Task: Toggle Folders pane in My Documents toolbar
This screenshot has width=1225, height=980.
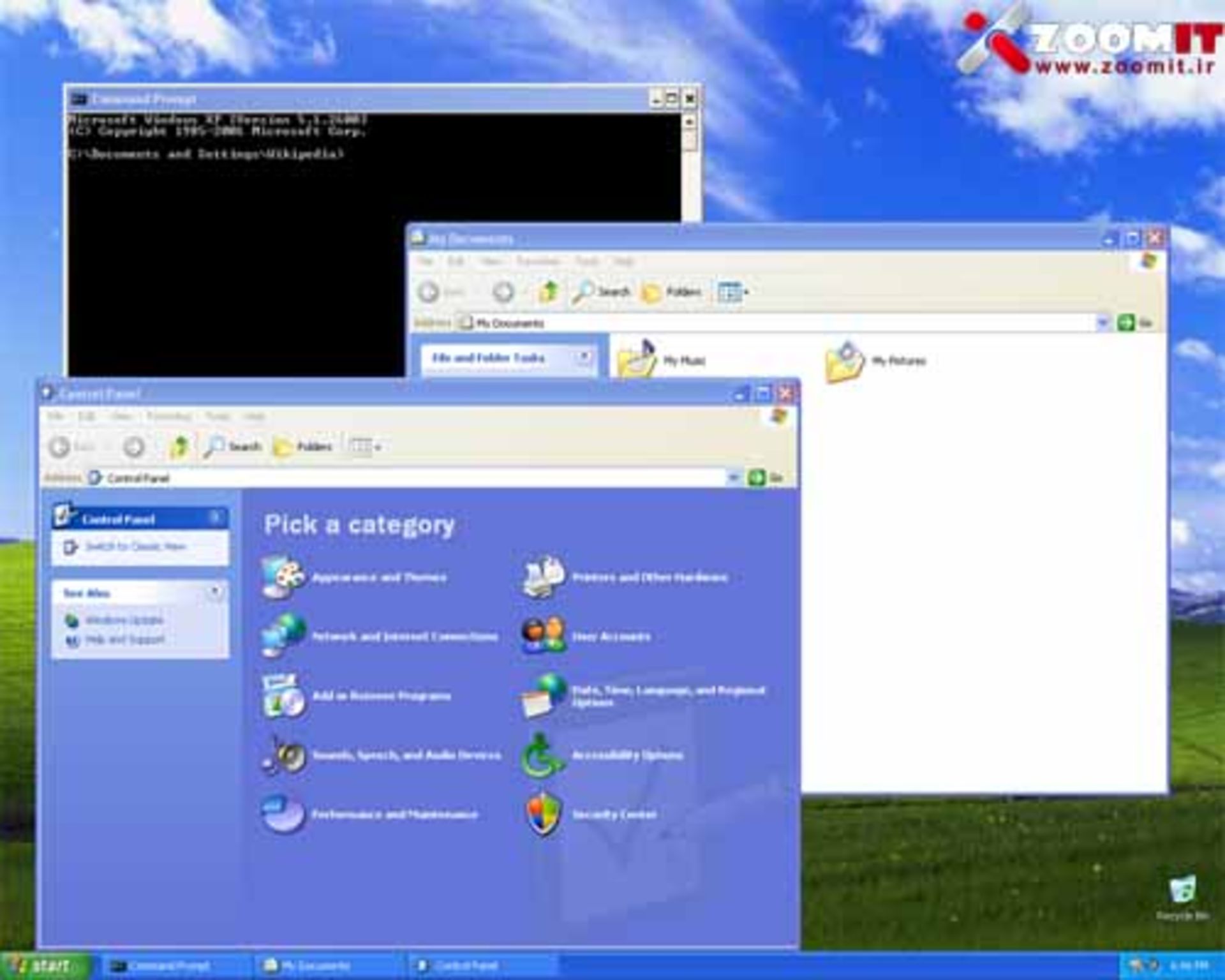Action: coord(672,292)
